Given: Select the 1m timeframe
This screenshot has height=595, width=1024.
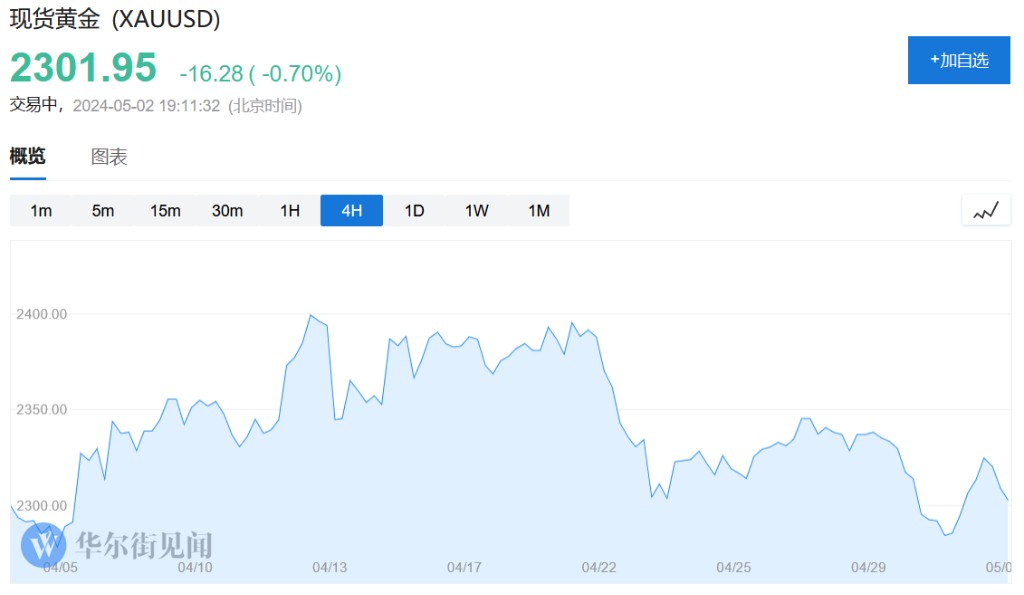Looking at the screenshot, I should 41,211.
